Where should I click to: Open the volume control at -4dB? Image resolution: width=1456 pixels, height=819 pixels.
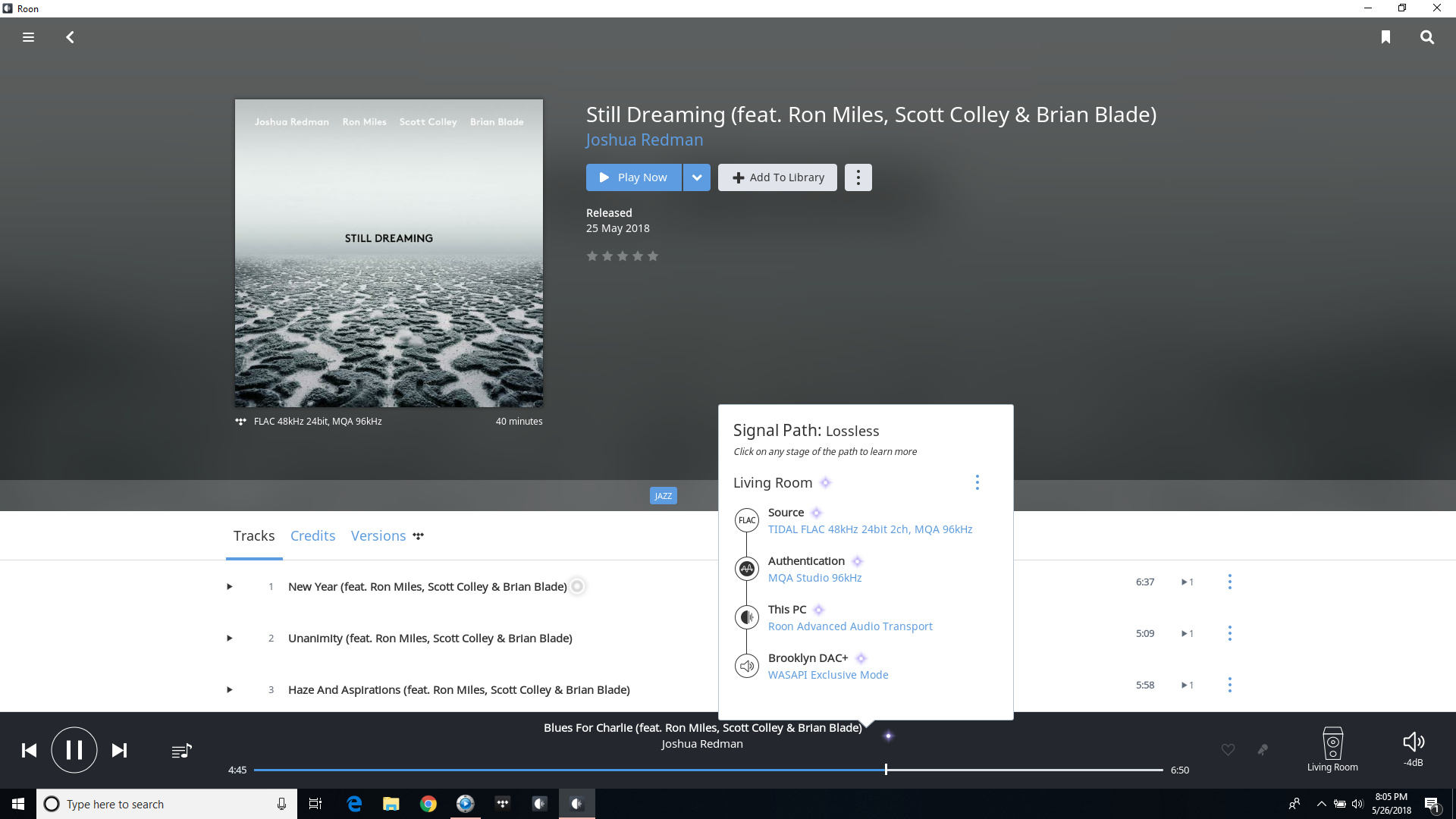pyautogui.click(x=1414, y=750)
